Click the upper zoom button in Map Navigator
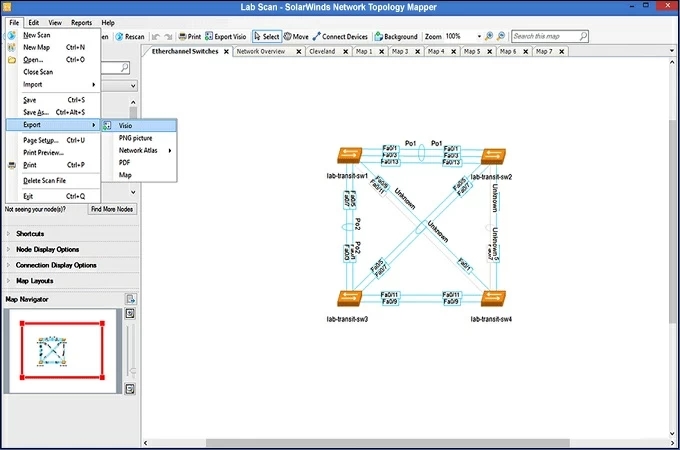680x450 pixels. [x=130, y=313]
